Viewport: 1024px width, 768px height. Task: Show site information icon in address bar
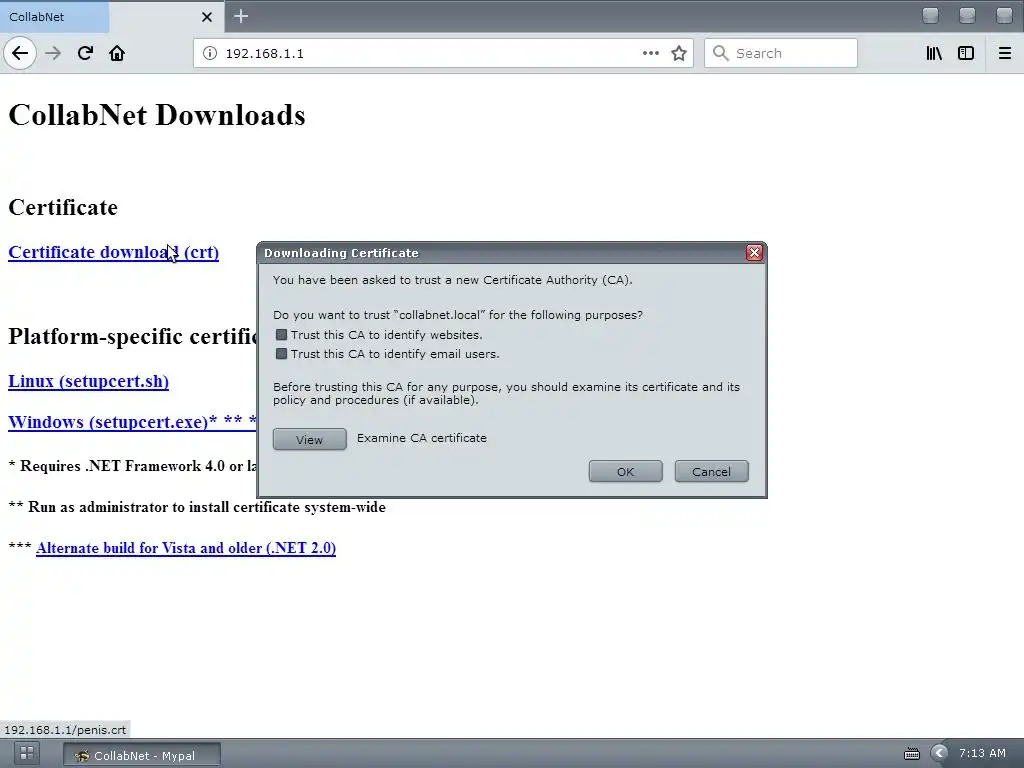pyautogui.click(x=210, y=53)
